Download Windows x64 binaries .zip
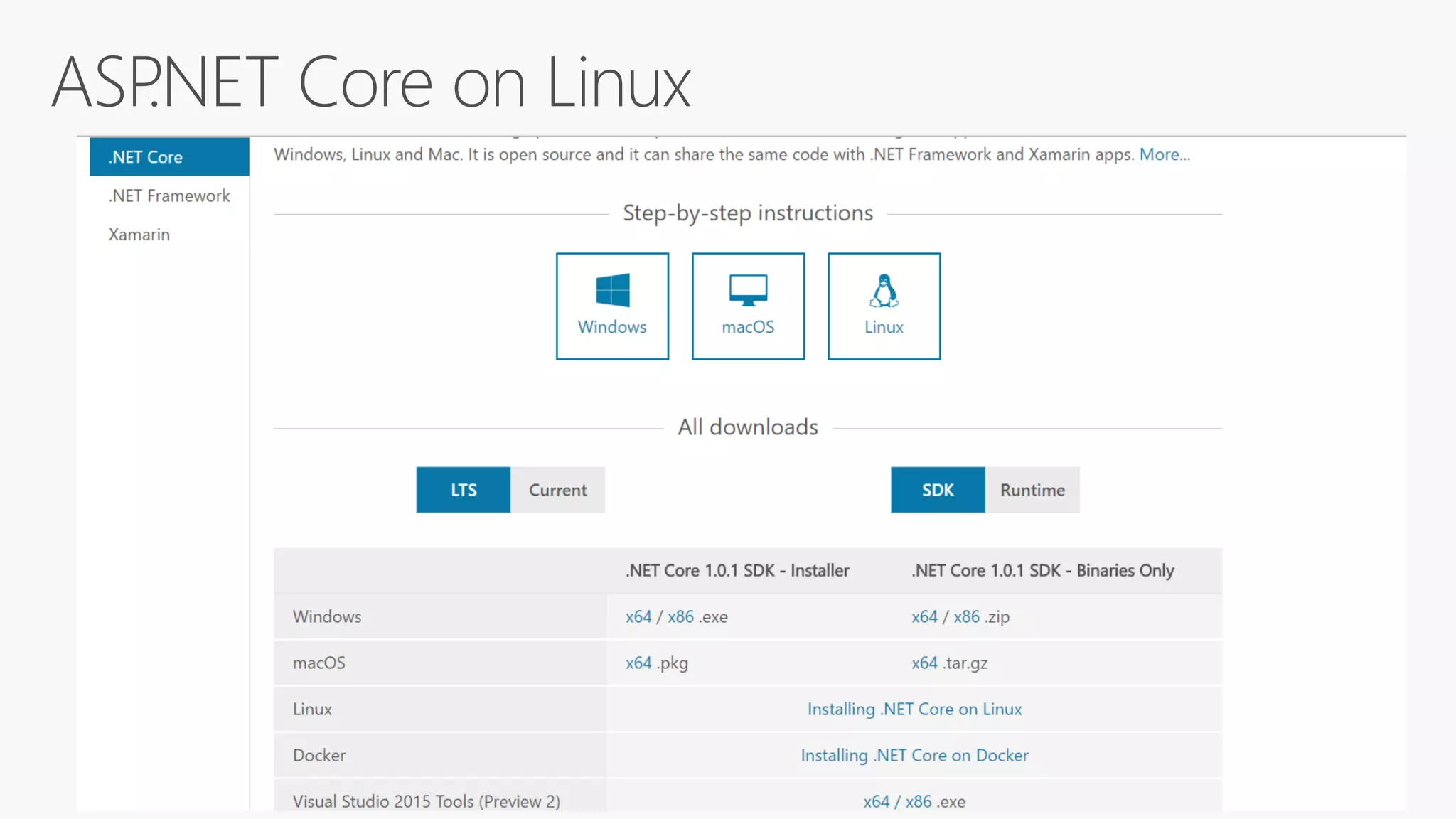This screenshot has height=819, width=1456. 924,616
